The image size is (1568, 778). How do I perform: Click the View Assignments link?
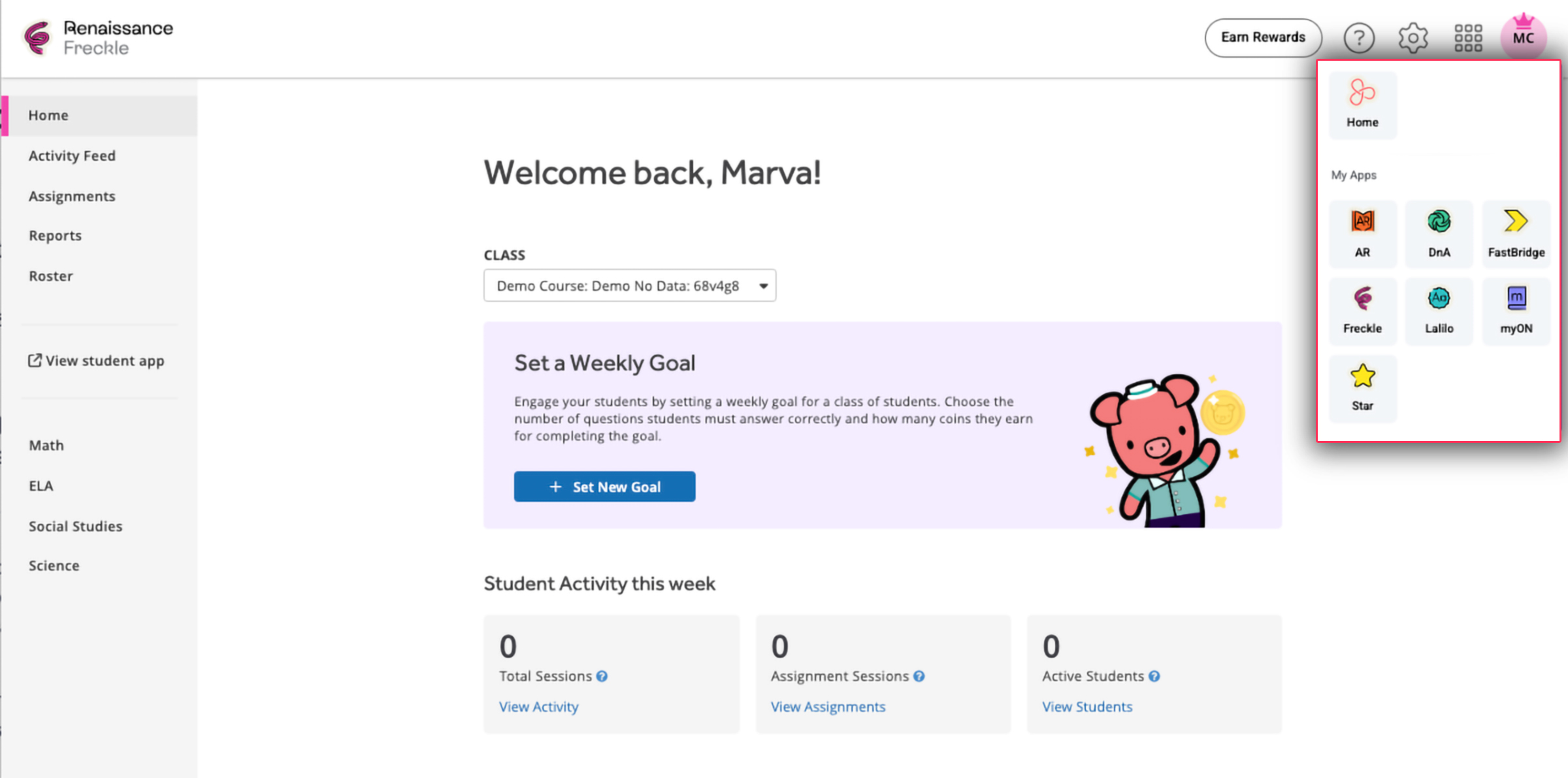click(x=828, y=706)
